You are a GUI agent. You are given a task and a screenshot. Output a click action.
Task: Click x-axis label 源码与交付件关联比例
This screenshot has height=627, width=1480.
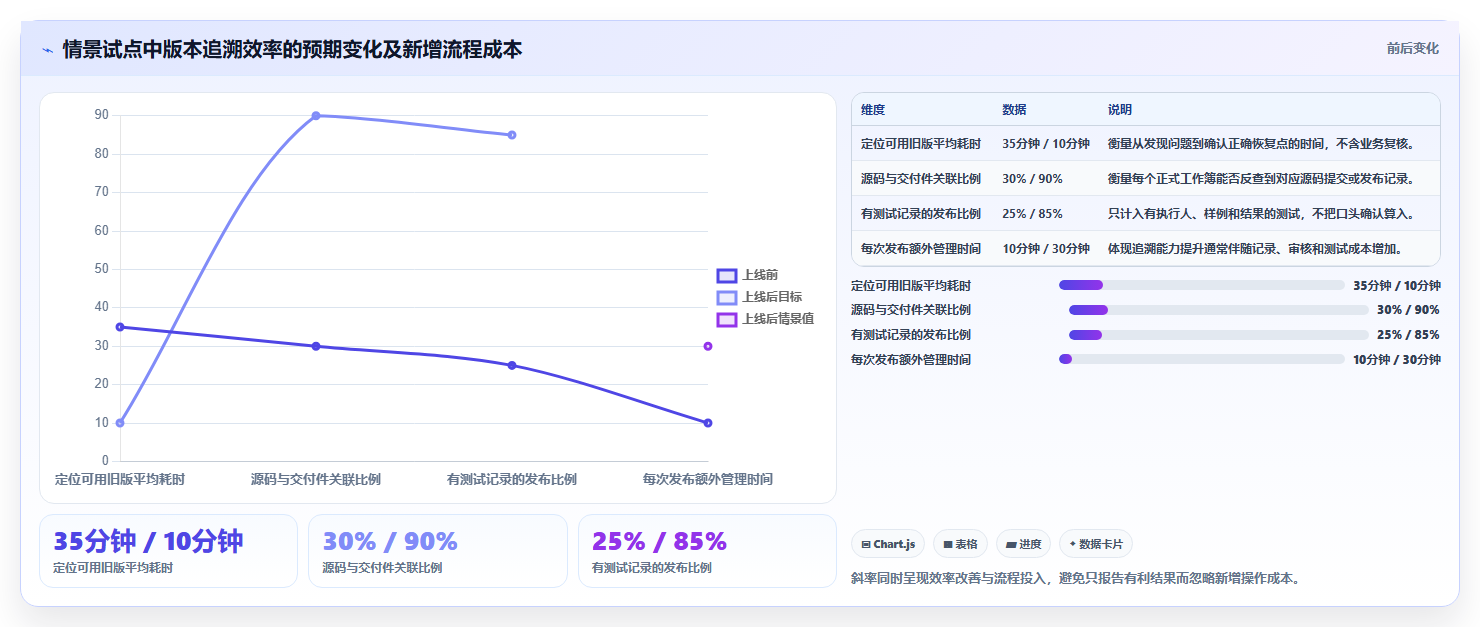point(316,479)
